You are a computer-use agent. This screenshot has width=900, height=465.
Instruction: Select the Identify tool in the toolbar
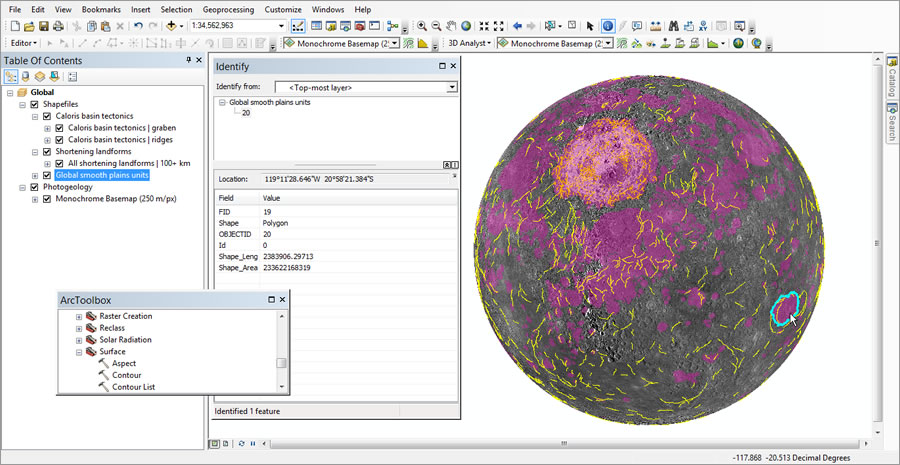(x=609, y=25)
